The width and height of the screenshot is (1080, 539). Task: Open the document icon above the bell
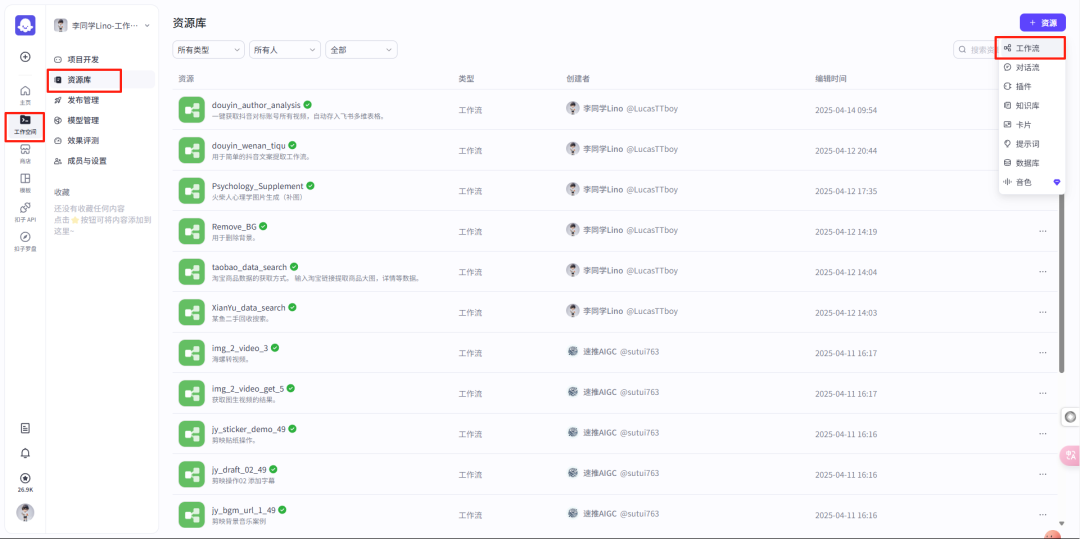click(x=25, y=427)
